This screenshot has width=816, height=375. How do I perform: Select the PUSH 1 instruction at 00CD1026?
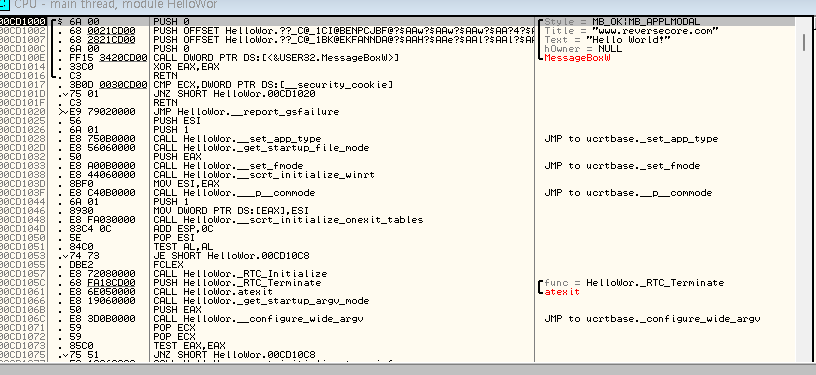coord(172,130)
